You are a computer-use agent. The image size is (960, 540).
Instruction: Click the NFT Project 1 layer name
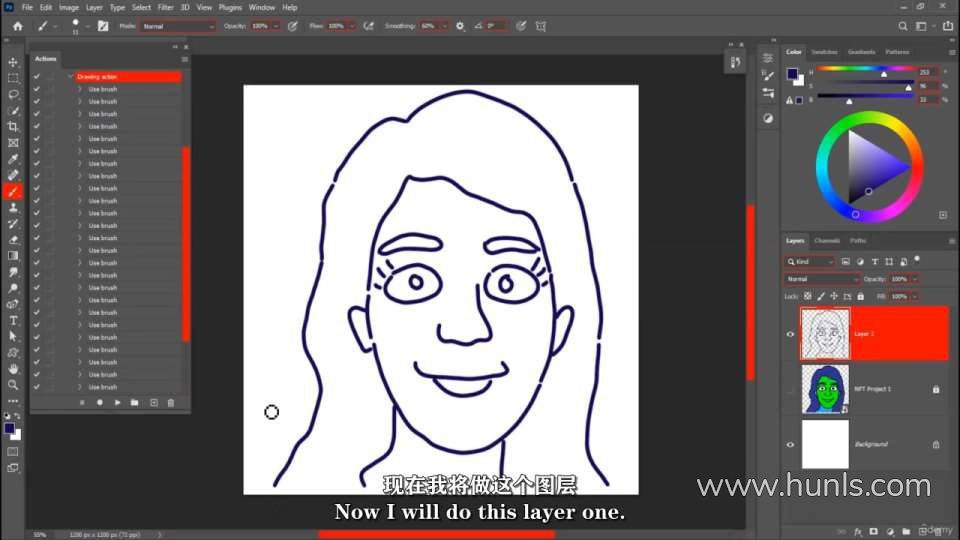(872, 389)
